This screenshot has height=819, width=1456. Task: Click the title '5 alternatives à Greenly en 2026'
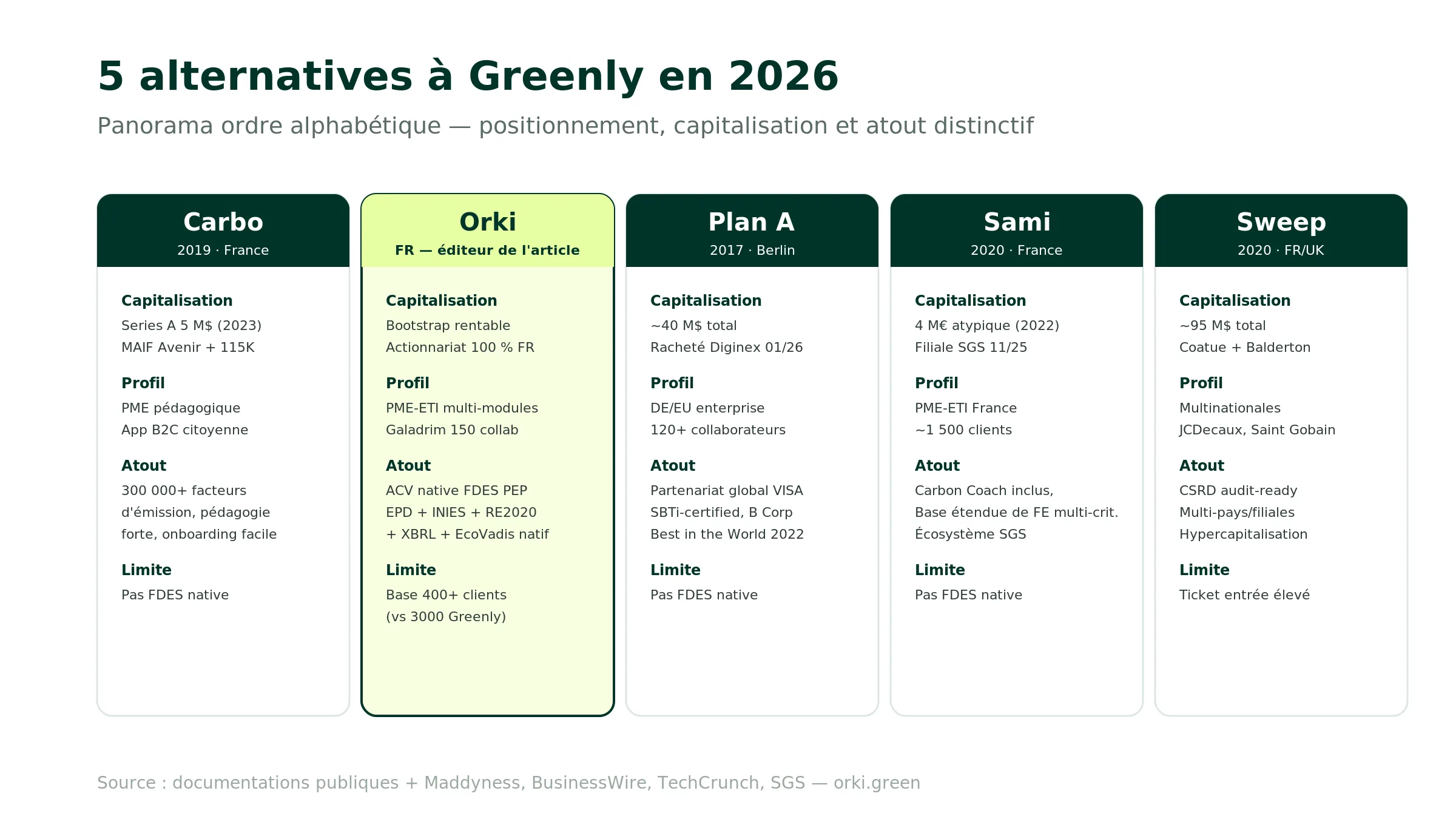[x=468, y=77]
